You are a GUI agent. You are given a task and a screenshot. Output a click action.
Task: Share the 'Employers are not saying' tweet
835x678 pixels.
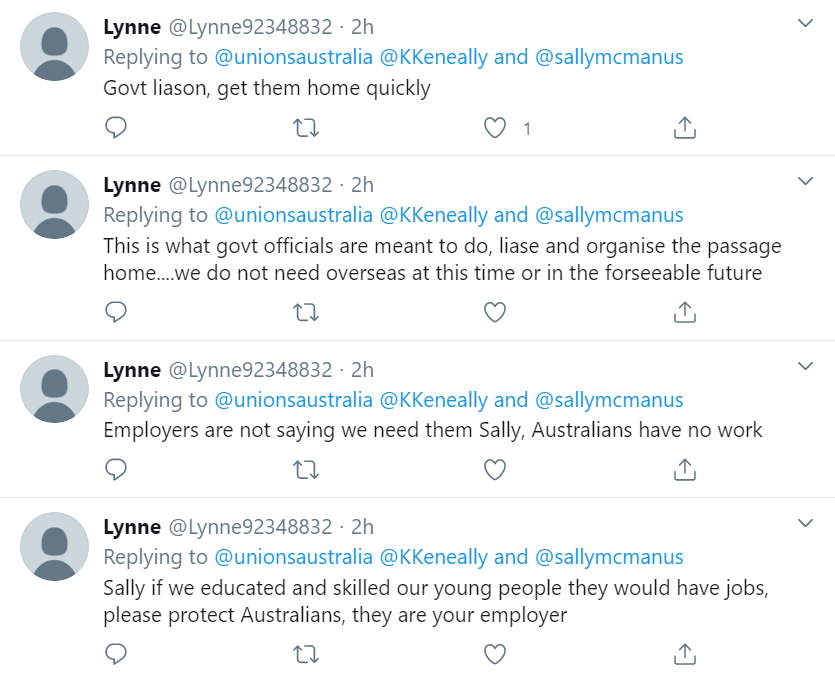point(684,469)
